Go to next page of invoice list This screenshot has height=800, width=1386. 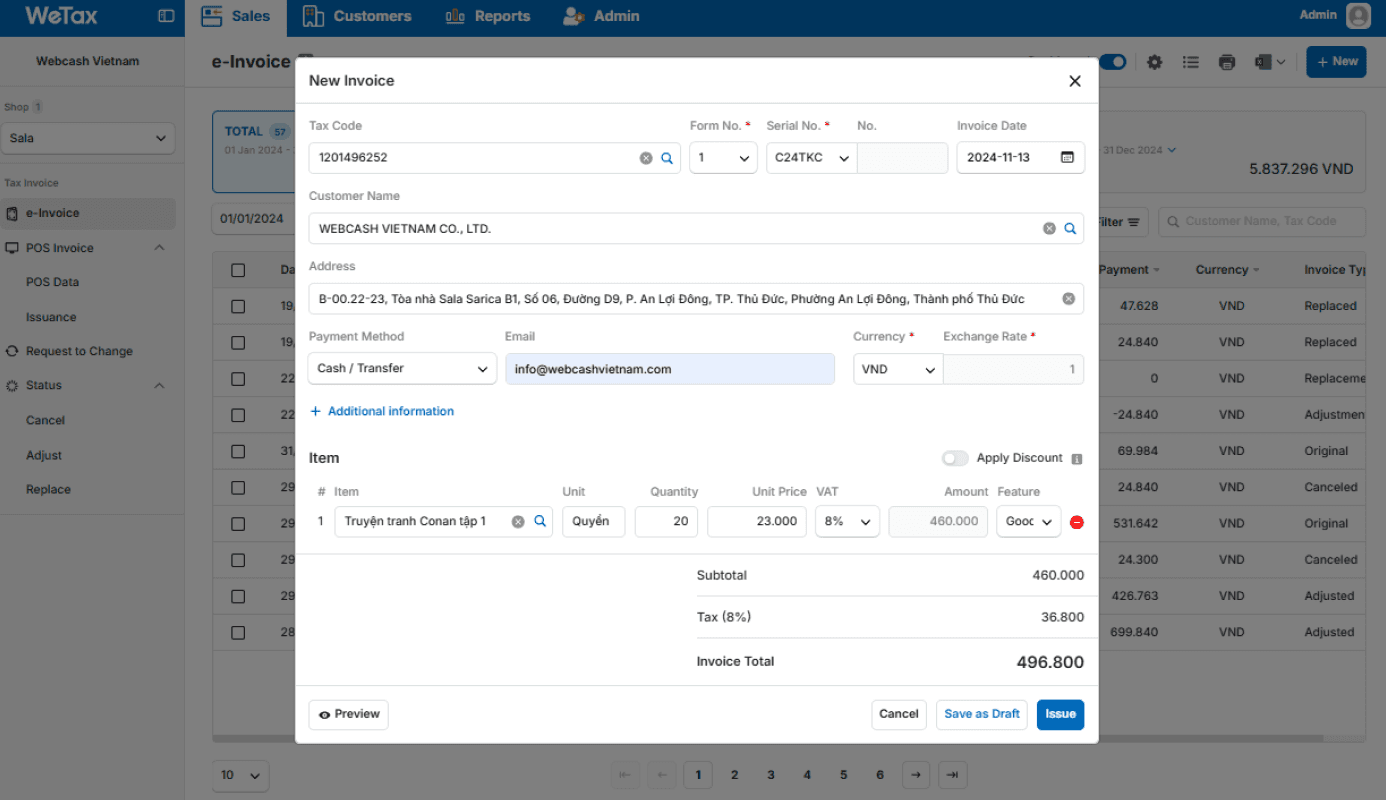pos(915,775)
